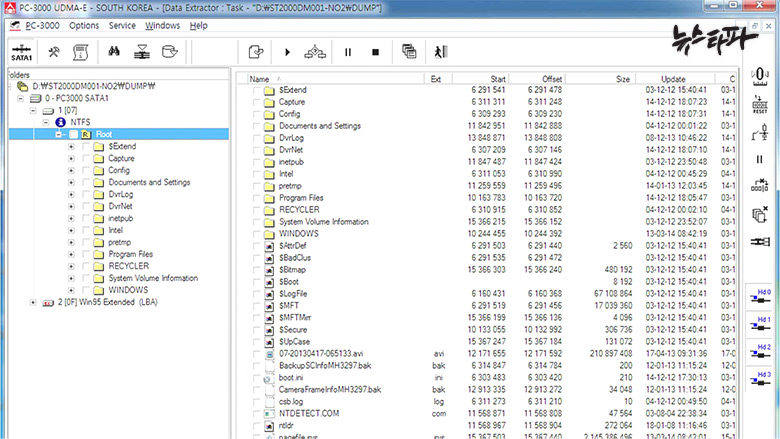780x439 pixels.
Task: Click the disk with hand toolbar icon
Action: (170, 52)
